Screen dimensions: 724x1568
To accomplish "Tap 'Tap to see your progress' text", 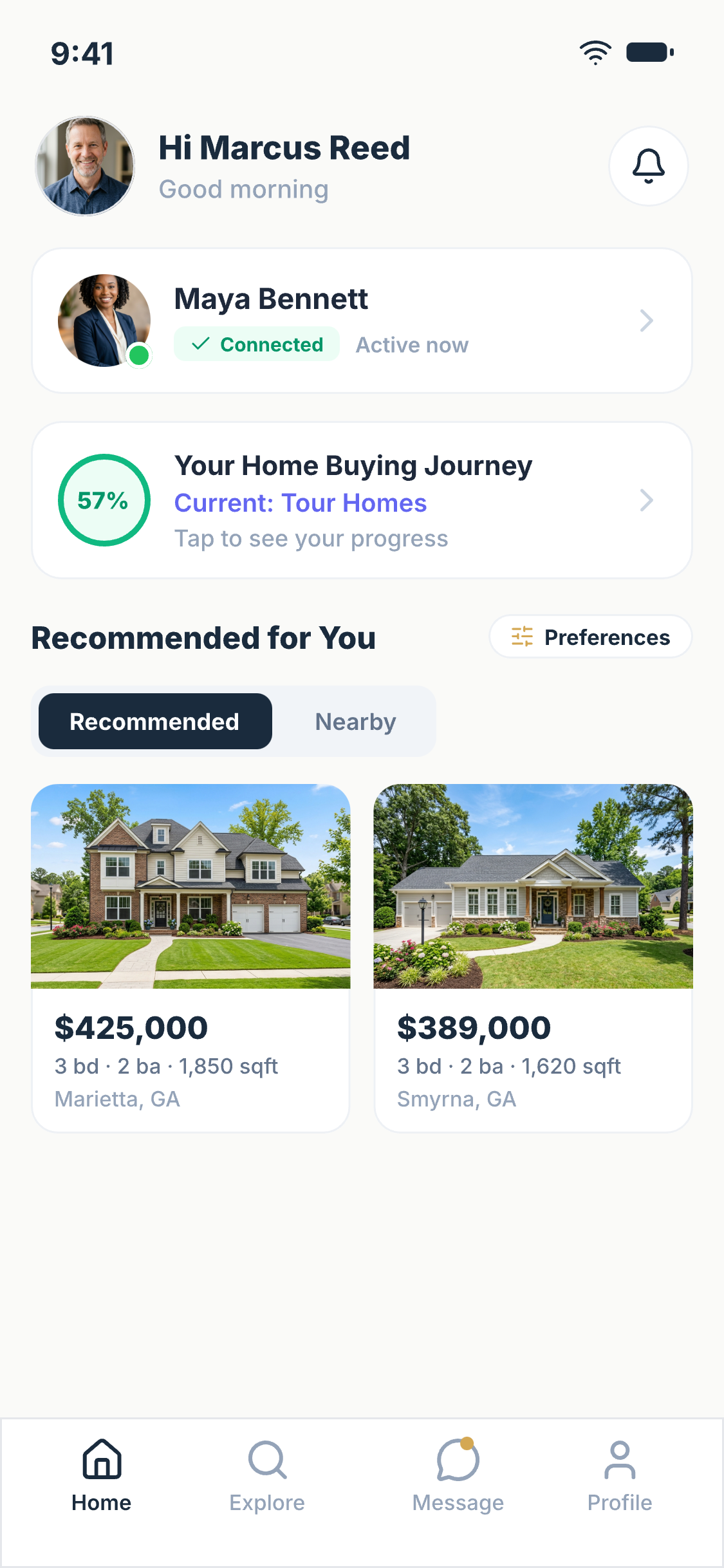I will (x=311, y=539).
